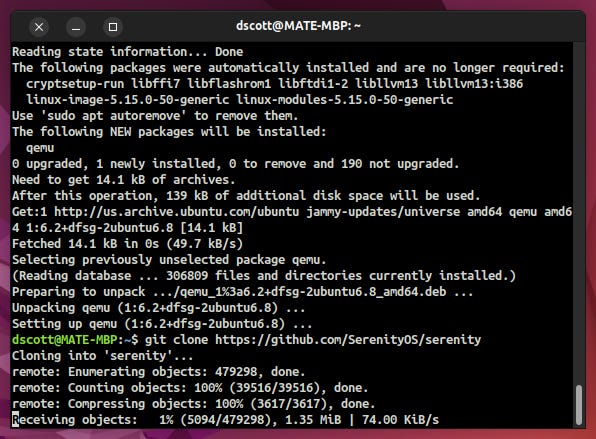Click the GitHub SerenityOS/serenity URL
The height and width of the screenshot is (439, 596).
348,339
